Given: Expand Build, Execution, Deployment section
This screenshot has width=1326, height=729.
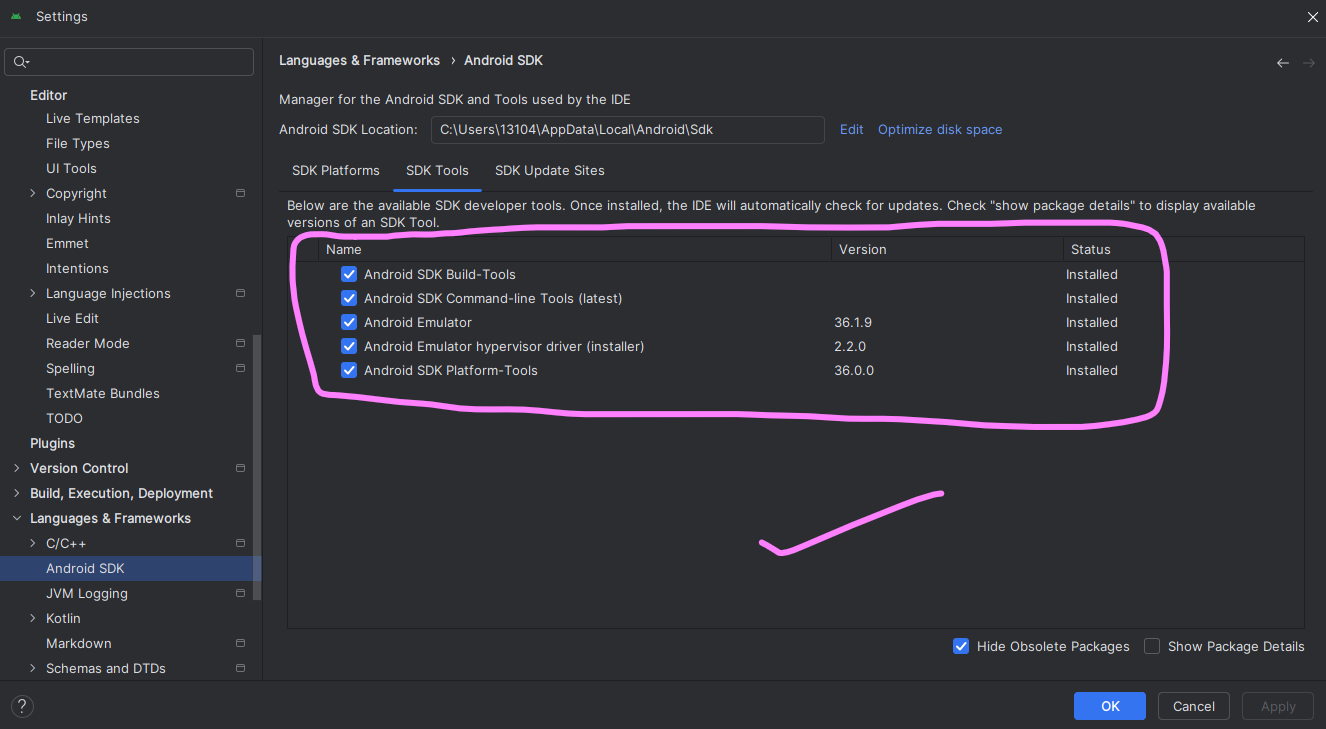Looking at the screenshot, I should pyautogui.click(x=17, y=493).
